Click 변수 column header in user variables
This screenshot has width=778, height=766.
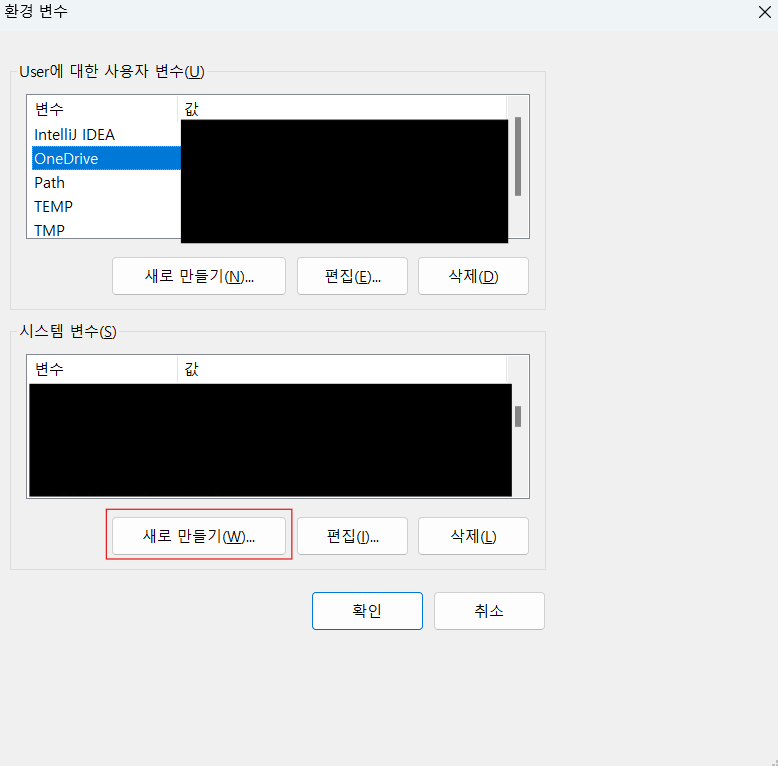[x=102, y=109]
